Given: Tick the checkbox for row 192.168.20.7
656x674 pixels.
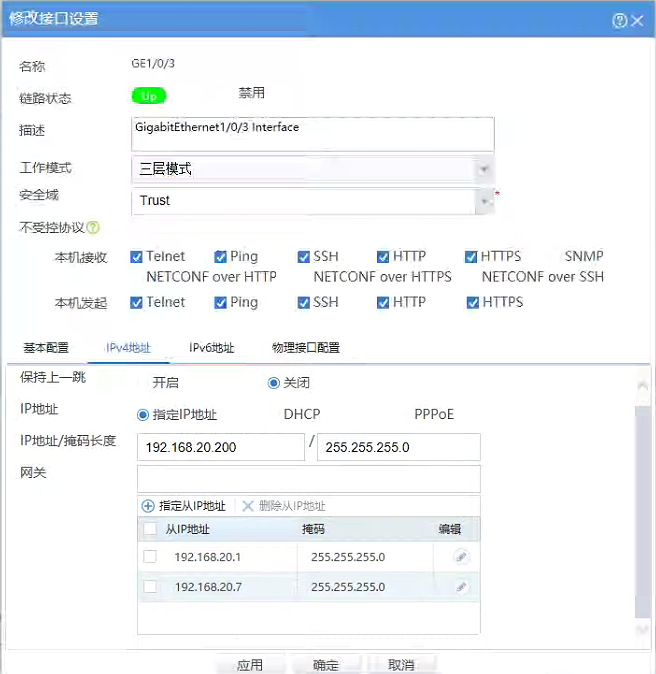Looking at the screenshot, I should tap(150, 586).
